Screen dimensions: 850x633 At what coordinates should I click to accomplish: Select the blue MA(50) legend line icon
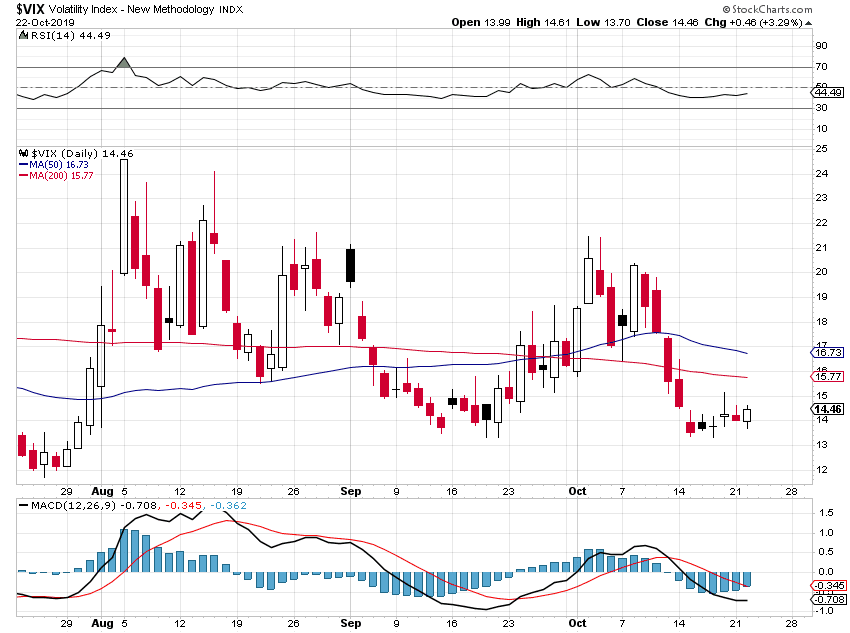pos(24,166)
